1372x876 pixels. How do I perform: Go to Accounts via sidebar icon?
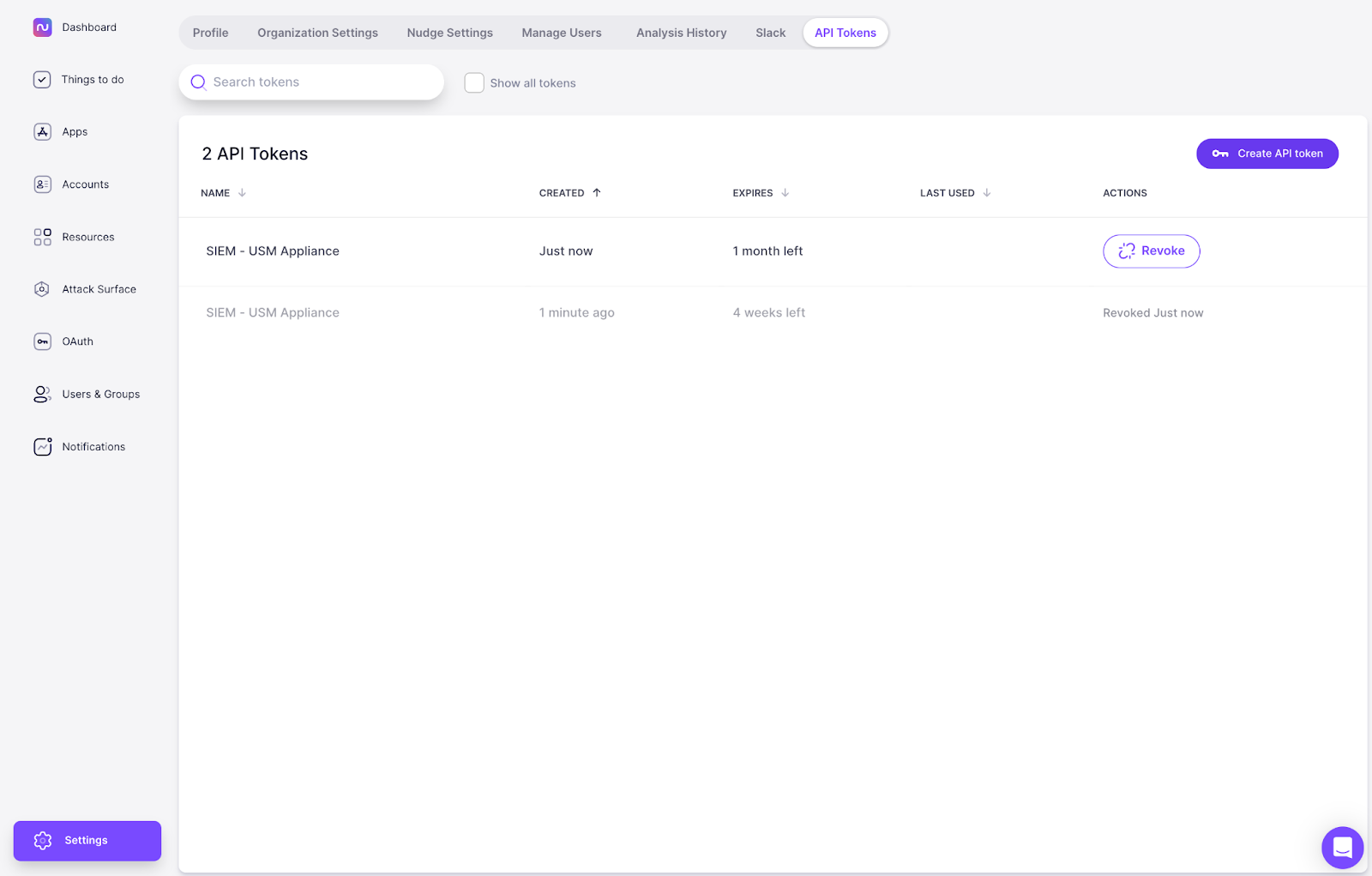point(42,184)
